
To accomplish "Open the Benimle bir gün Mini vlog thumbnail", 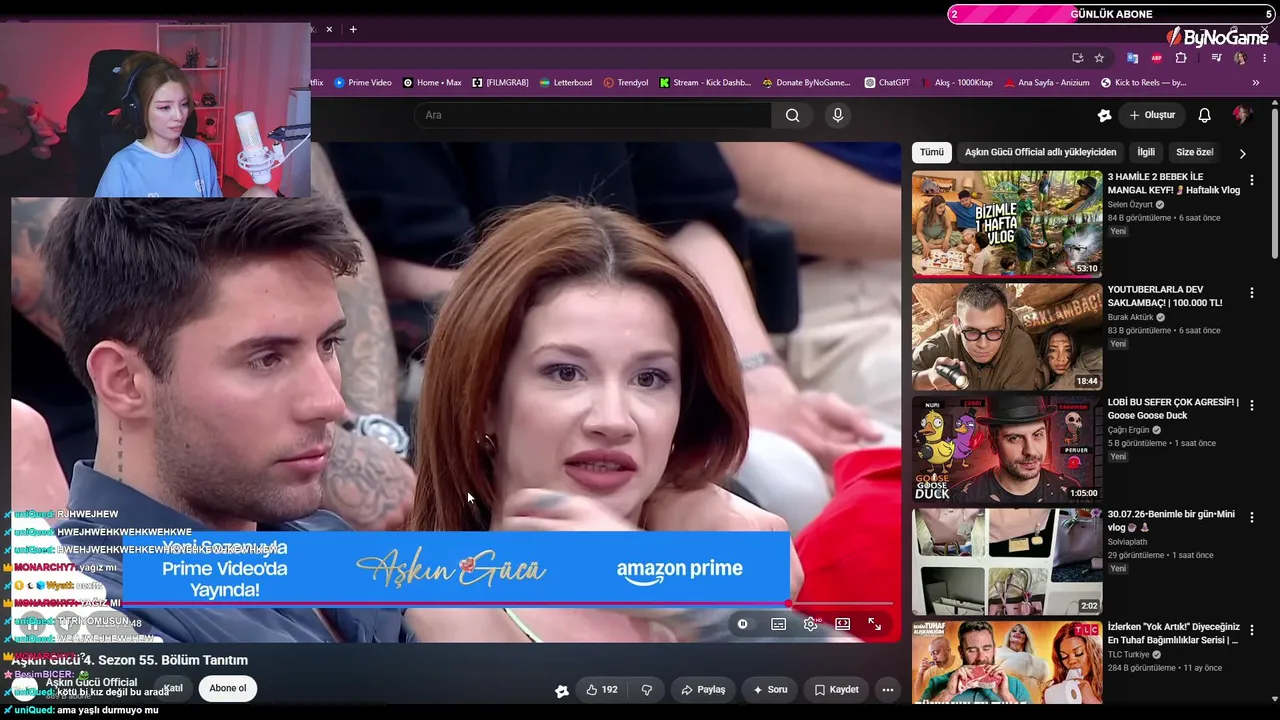I will 1007,562.
